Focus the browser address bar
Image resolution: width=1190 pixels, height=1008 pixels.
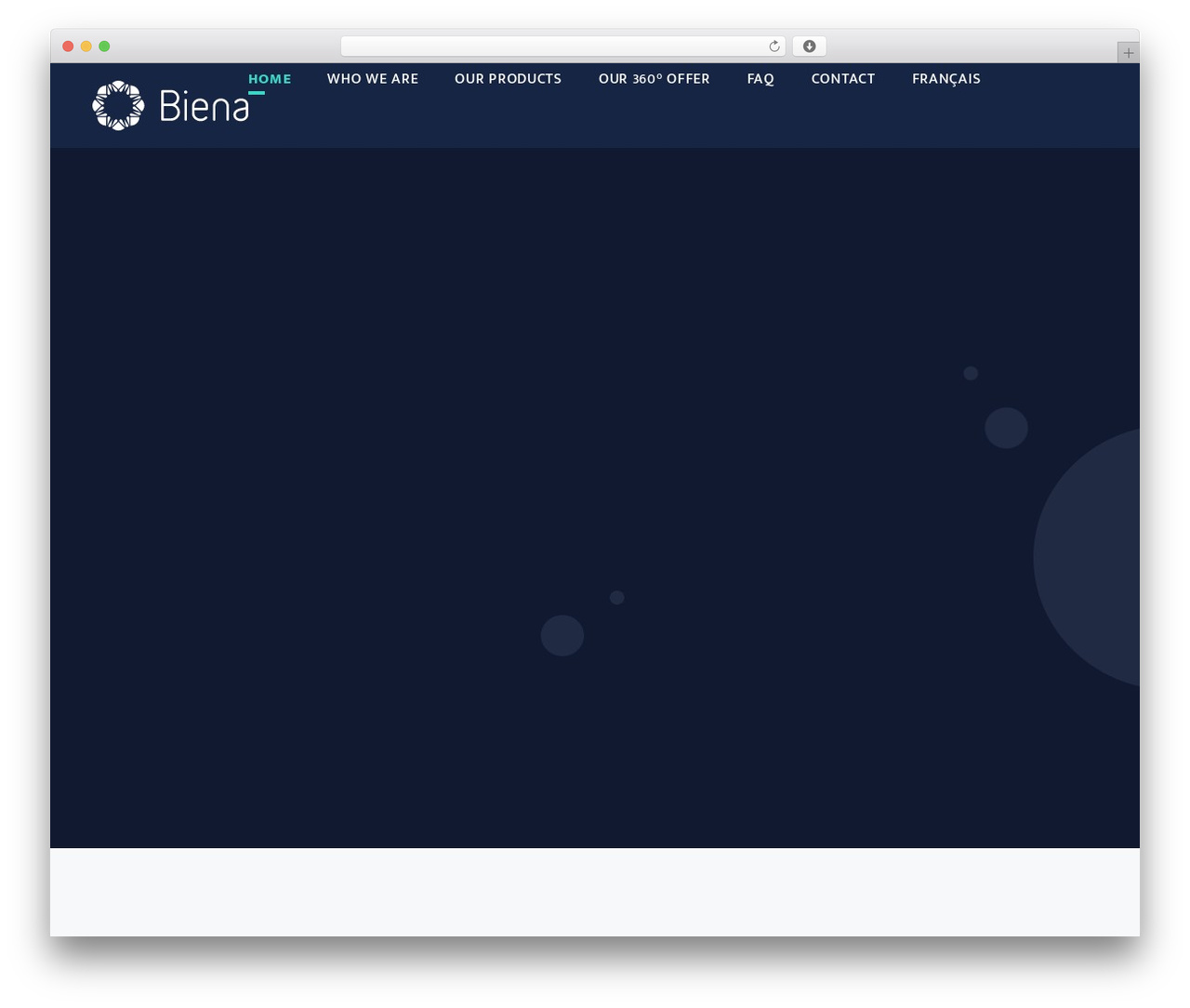coord(563,46)
